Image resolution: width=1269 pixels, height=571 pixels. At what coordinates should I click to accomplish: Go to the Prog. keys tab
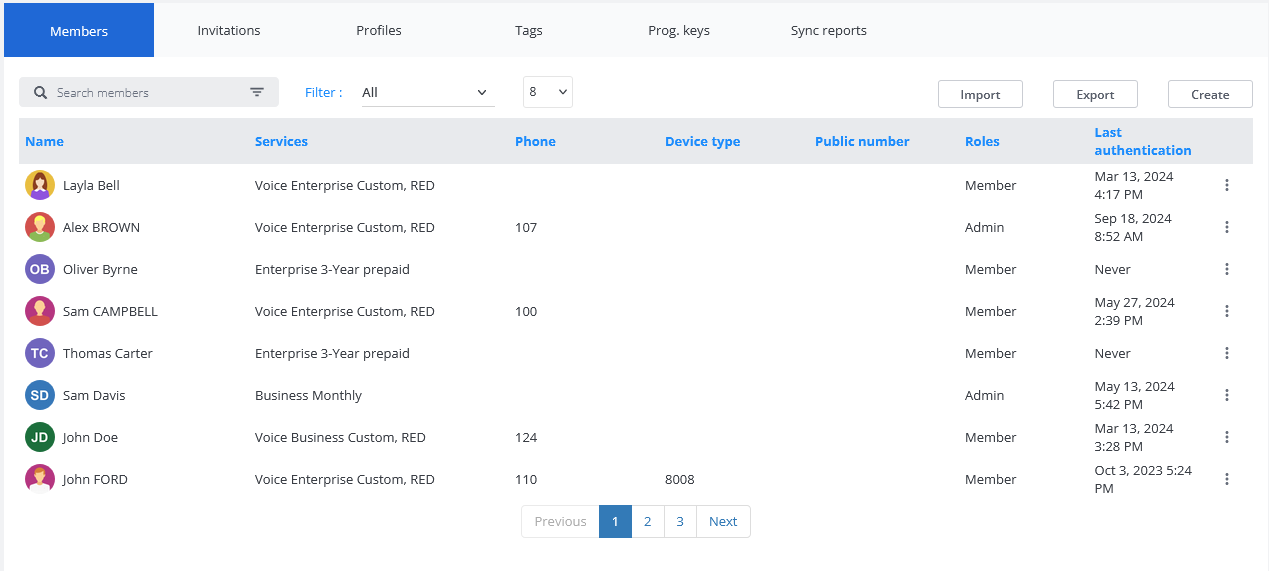pos(679,30)
